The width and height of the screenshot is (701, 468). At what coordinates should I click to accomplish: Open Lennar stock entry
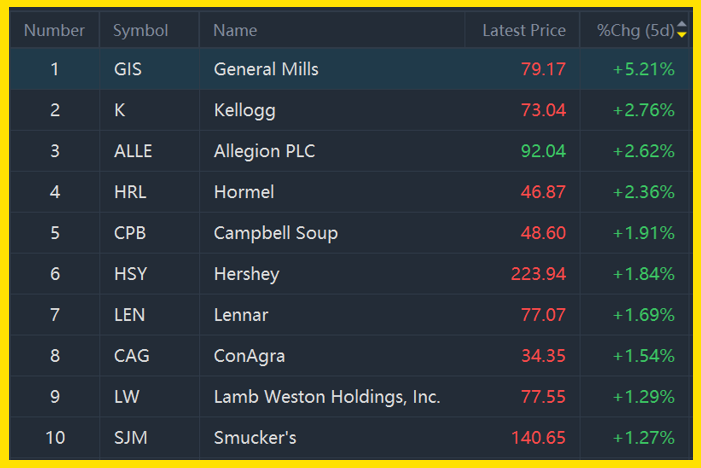point(351,315)
